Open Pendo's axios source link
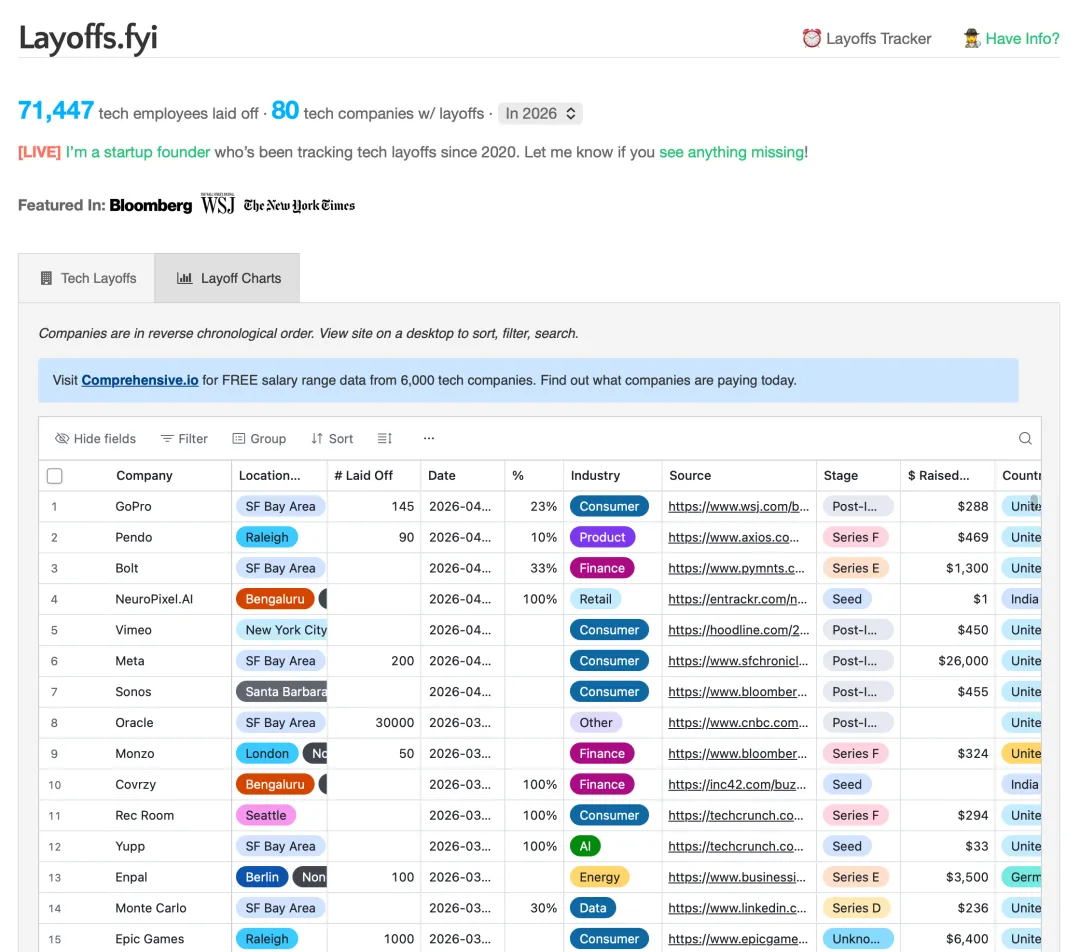 tap(734, 538)
